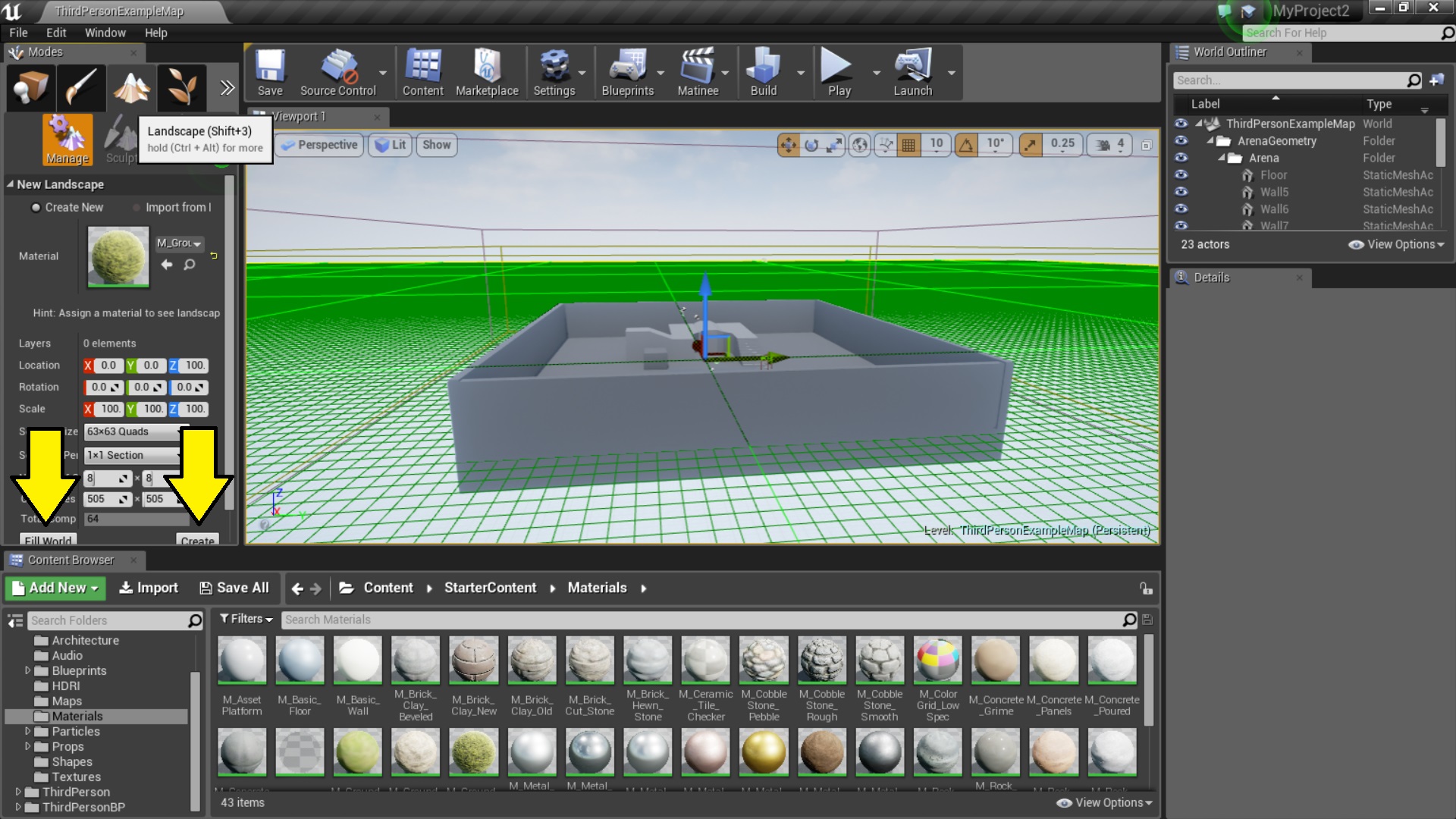Open View Options in World Outliner
This screenshot has height=819, width=1456.
1396,244
